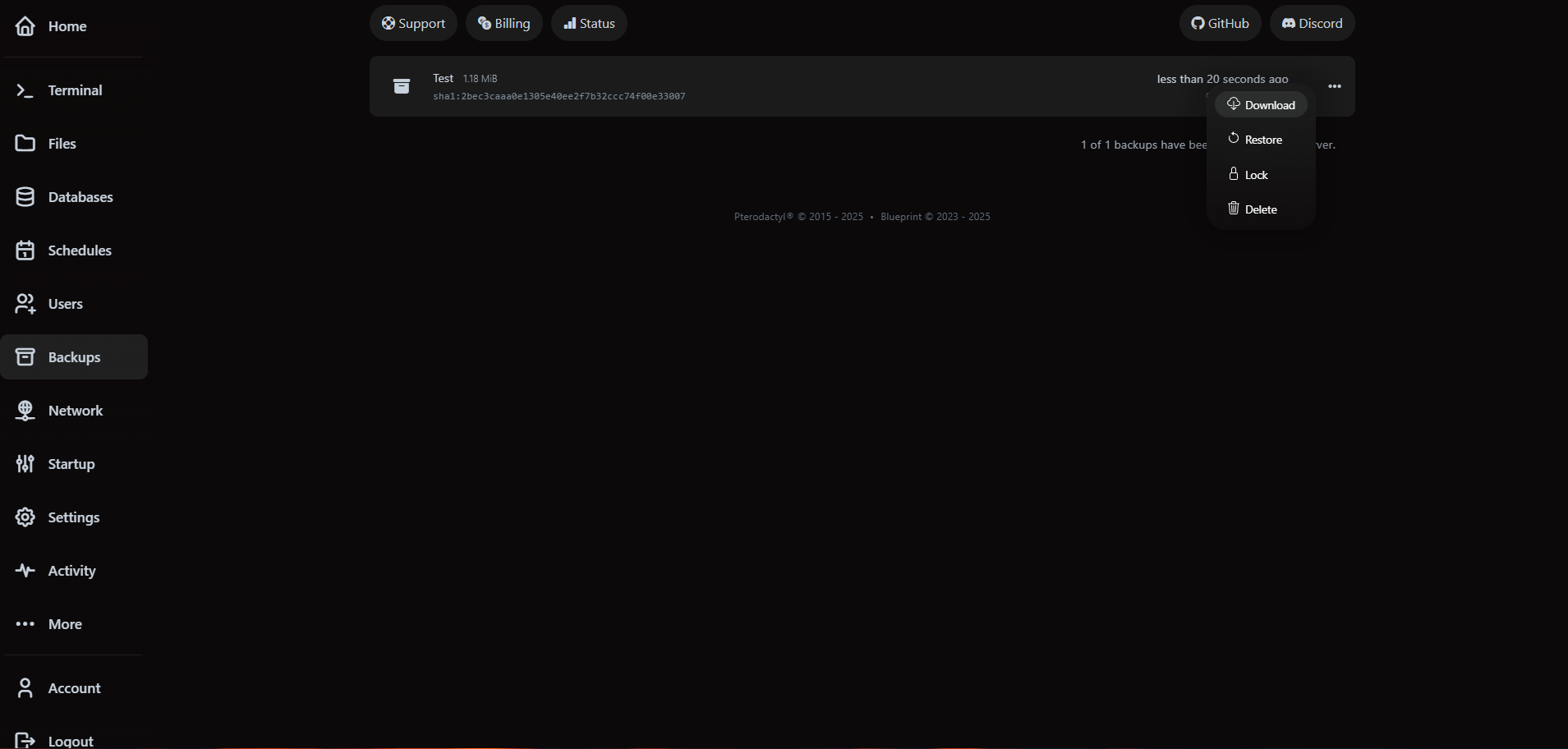Lock the Test backup
The height and width of the screenshot is (749, 1568).
click(x=1256, y=174)
